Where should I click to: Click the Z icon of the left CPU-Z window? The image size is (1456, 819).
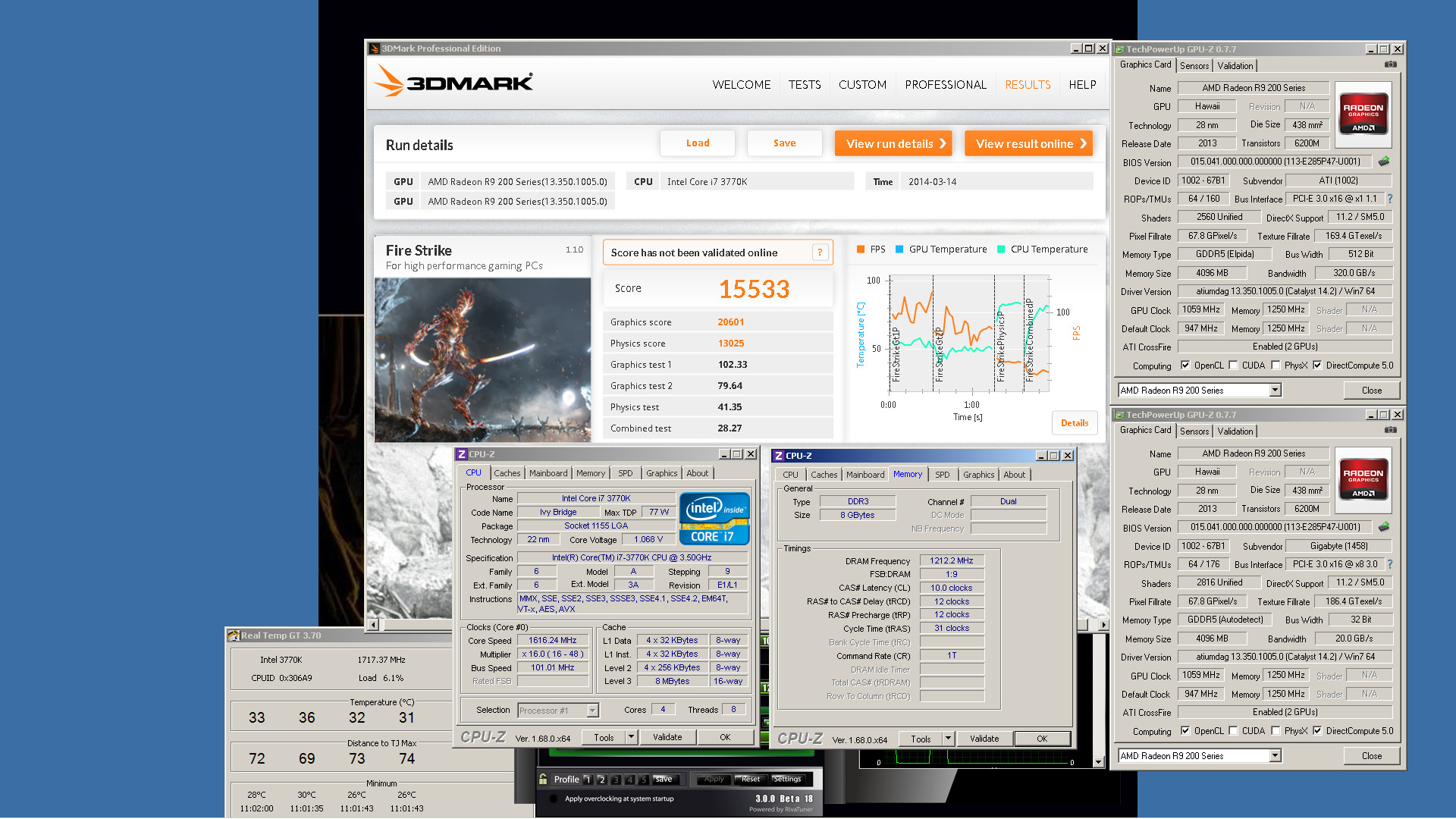(461, 454)
